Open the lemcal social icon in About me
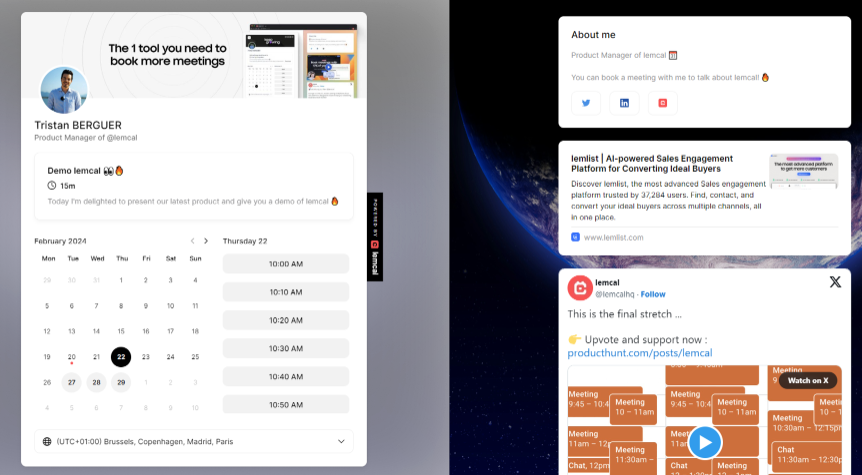Viewport: 862px width, 475px height. pyautogui.click(x=663, y=103)
